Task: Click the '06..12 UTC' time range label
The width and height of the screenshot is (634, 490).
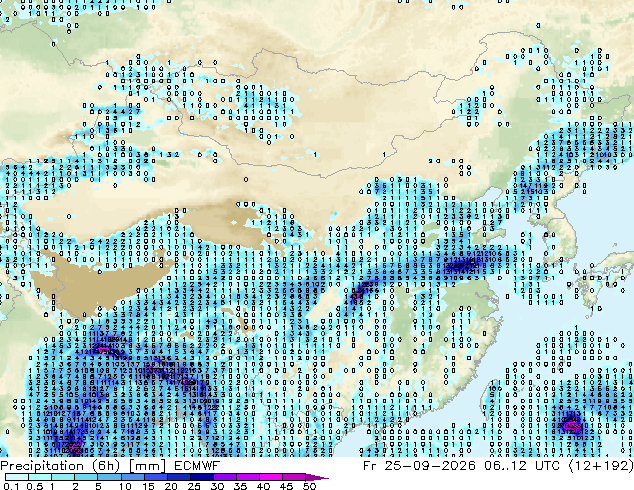Action: (x=522, y=465)
